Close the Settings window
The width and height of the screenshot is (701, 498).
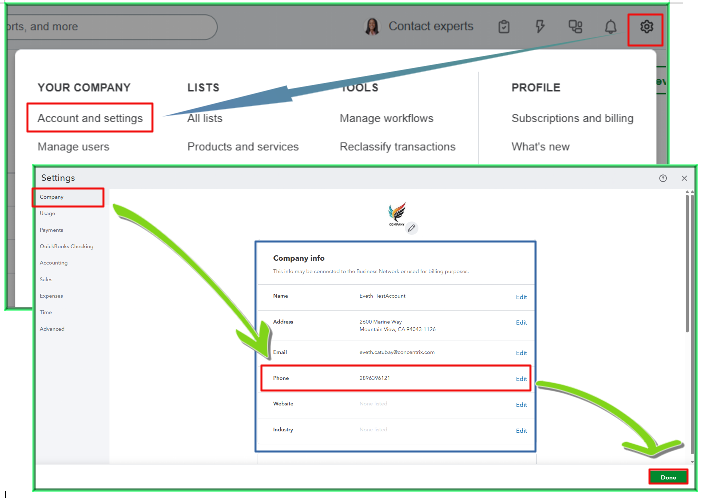tap(684, 178)
